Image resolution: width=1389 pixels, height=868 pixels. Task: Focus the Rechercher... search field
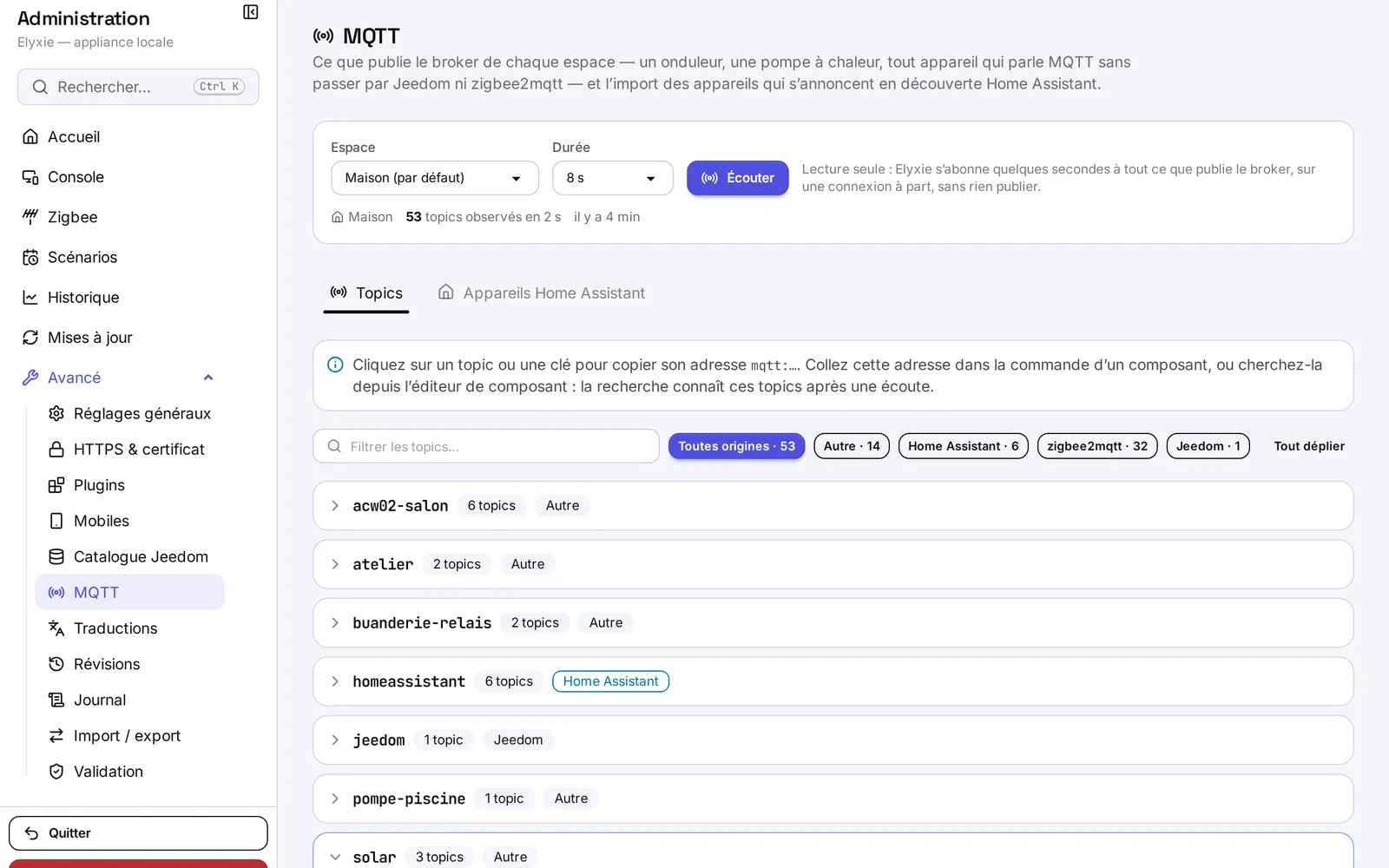138,87
